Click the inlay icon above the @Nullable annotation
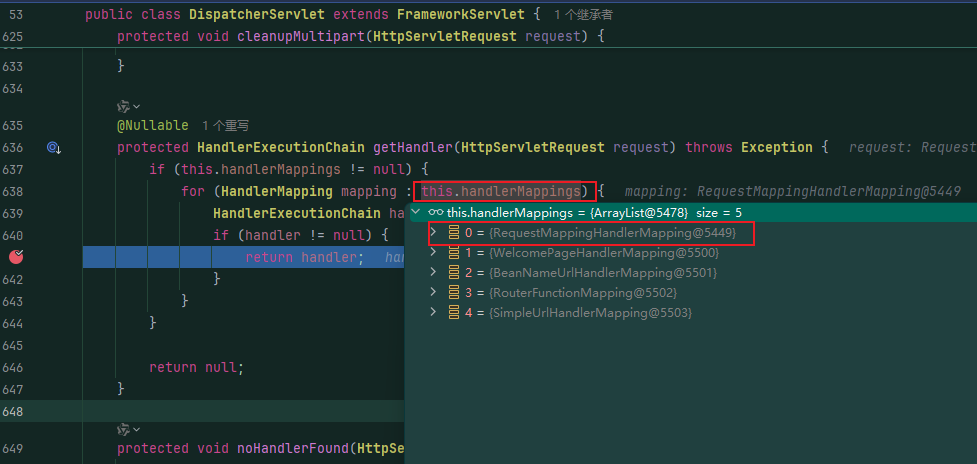Image resolution: width=977 pixels, height=464 pixels. pos(123,107)
